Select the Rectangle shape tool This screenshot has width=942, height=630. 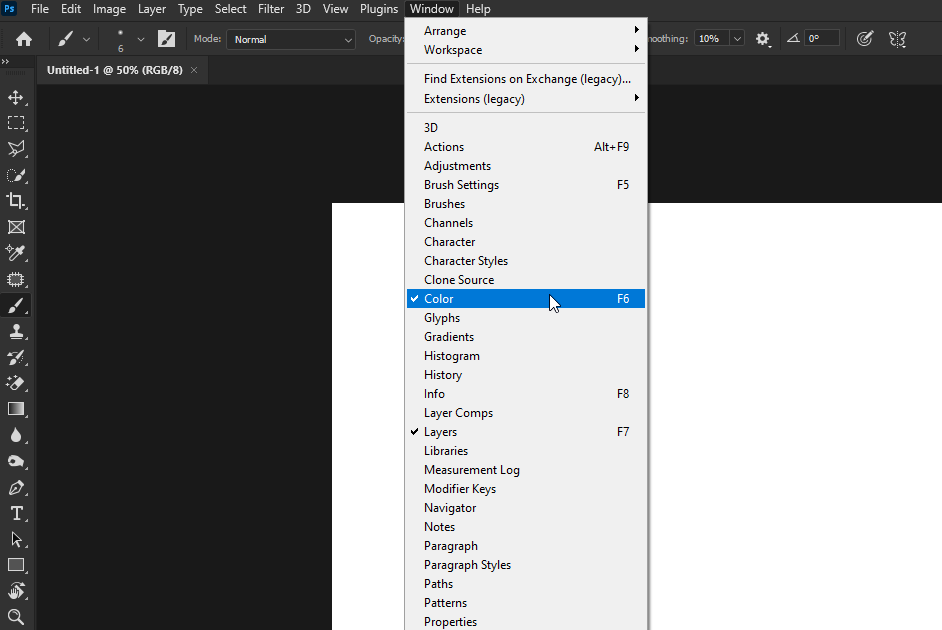(16, 565)
